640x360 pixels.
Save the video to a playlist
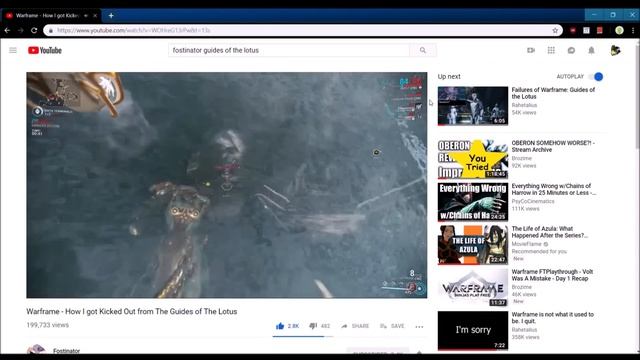(392, 326)
